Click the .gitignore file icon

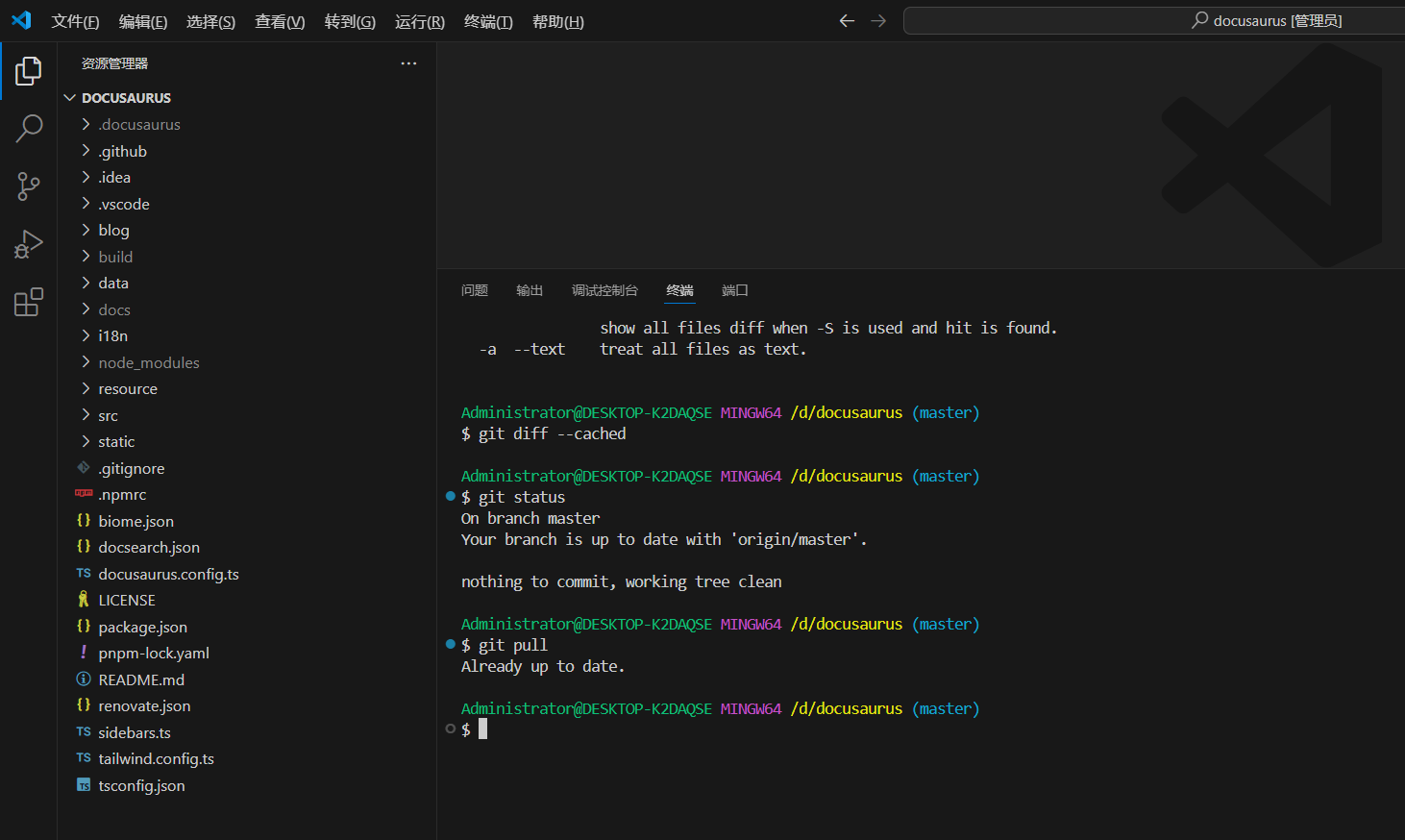coord(84,468)
